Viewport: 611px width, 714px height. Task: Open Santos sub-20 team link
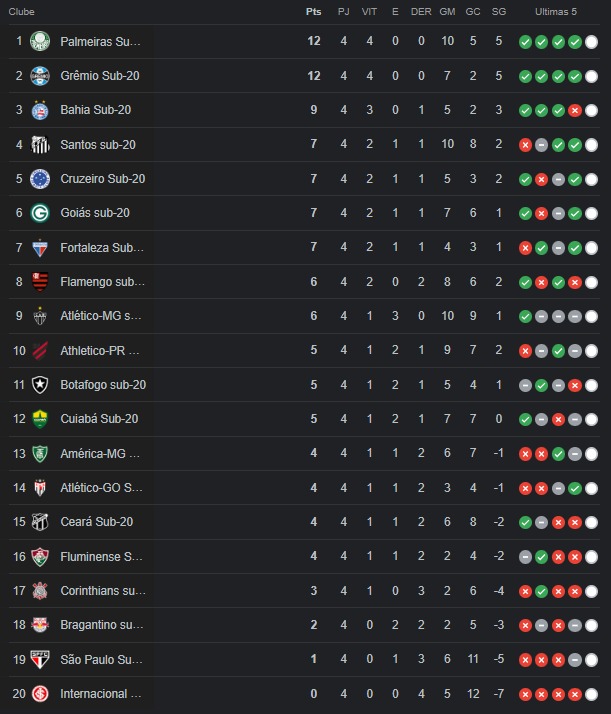tap(98, 145)
